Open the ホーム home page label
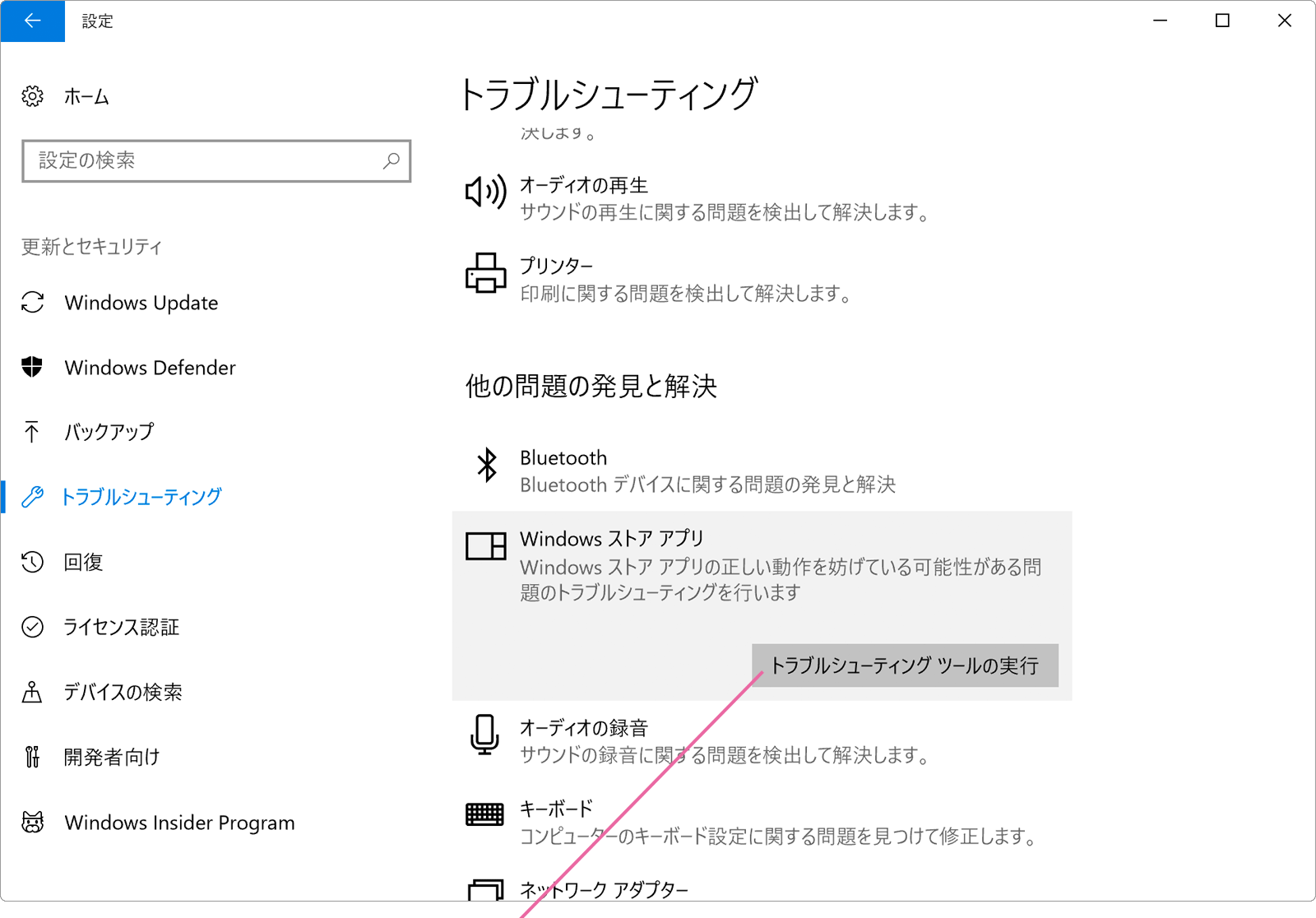The width and height of the screenshot is (1316, 918). coord(86,97)
